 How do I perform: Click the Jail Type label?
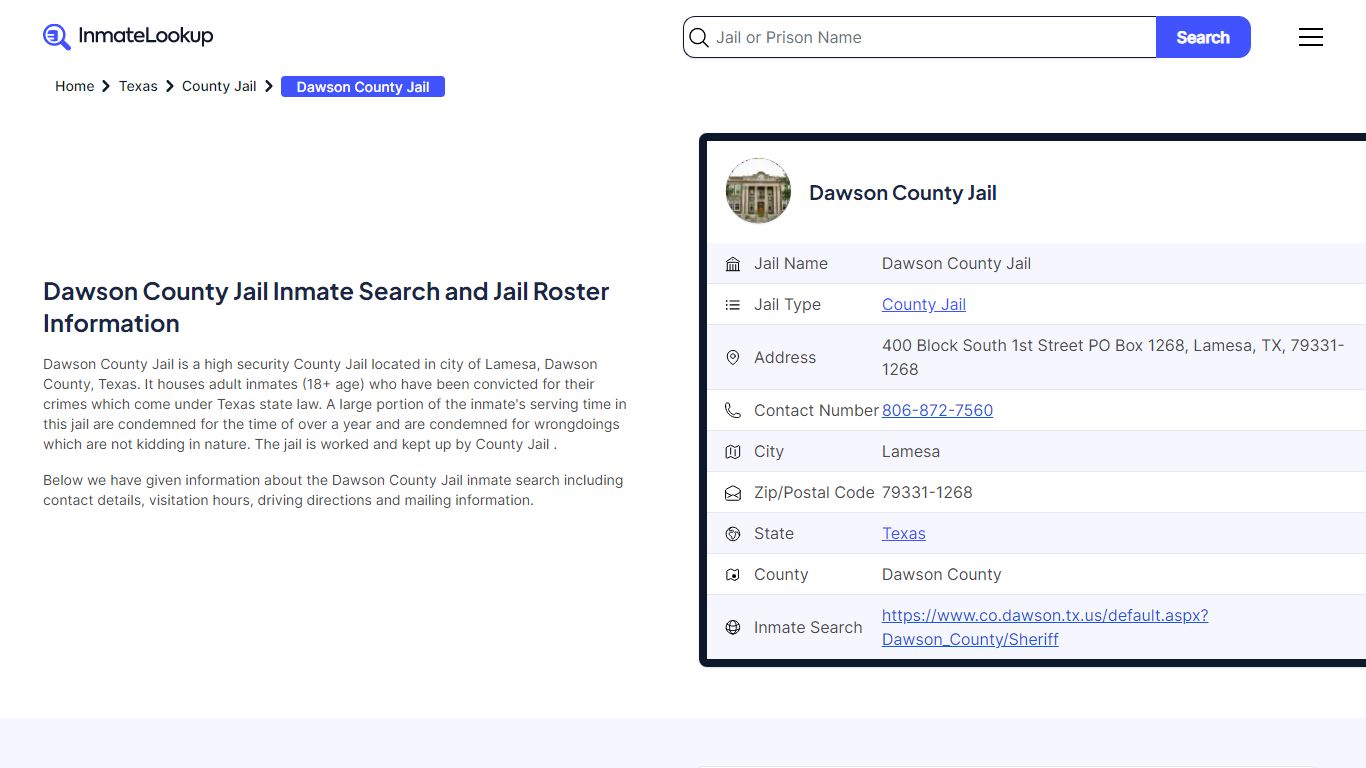pyautogui.click(x=787, y=304)
